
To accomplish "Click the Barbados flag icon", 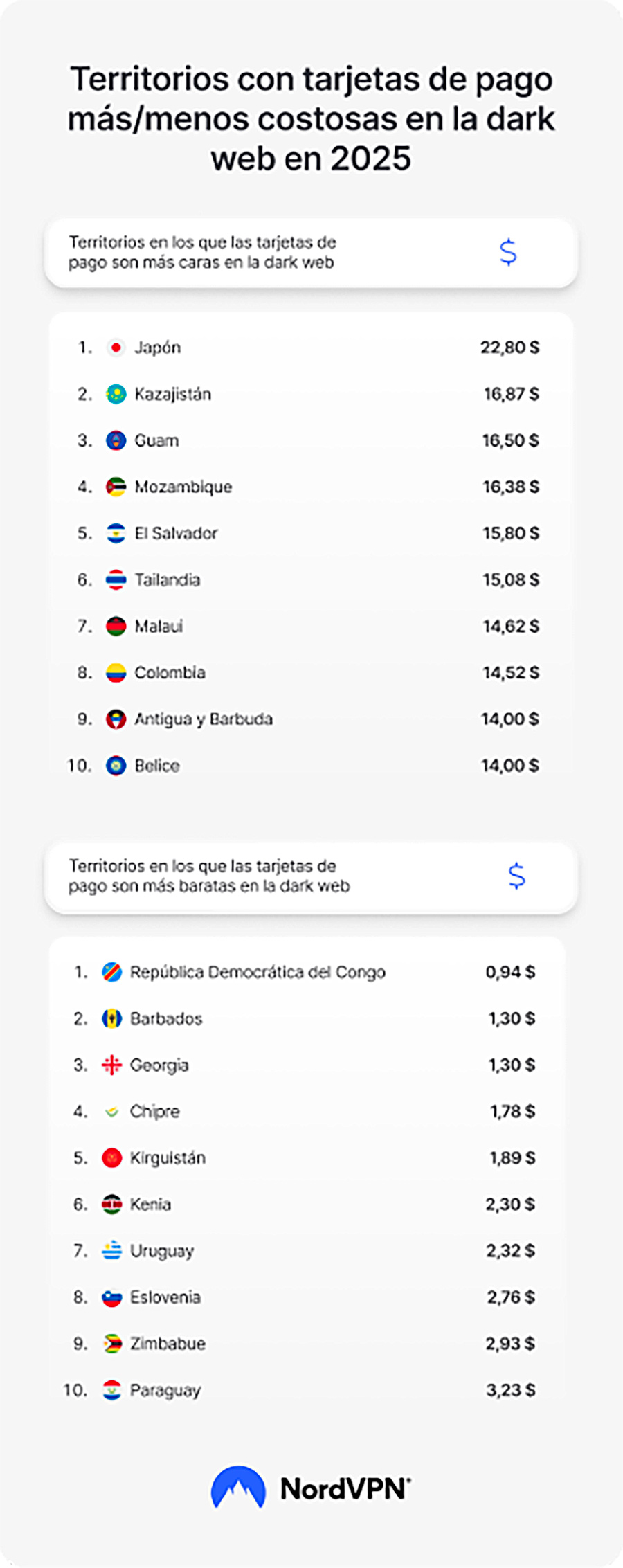I will [111, 1018].
